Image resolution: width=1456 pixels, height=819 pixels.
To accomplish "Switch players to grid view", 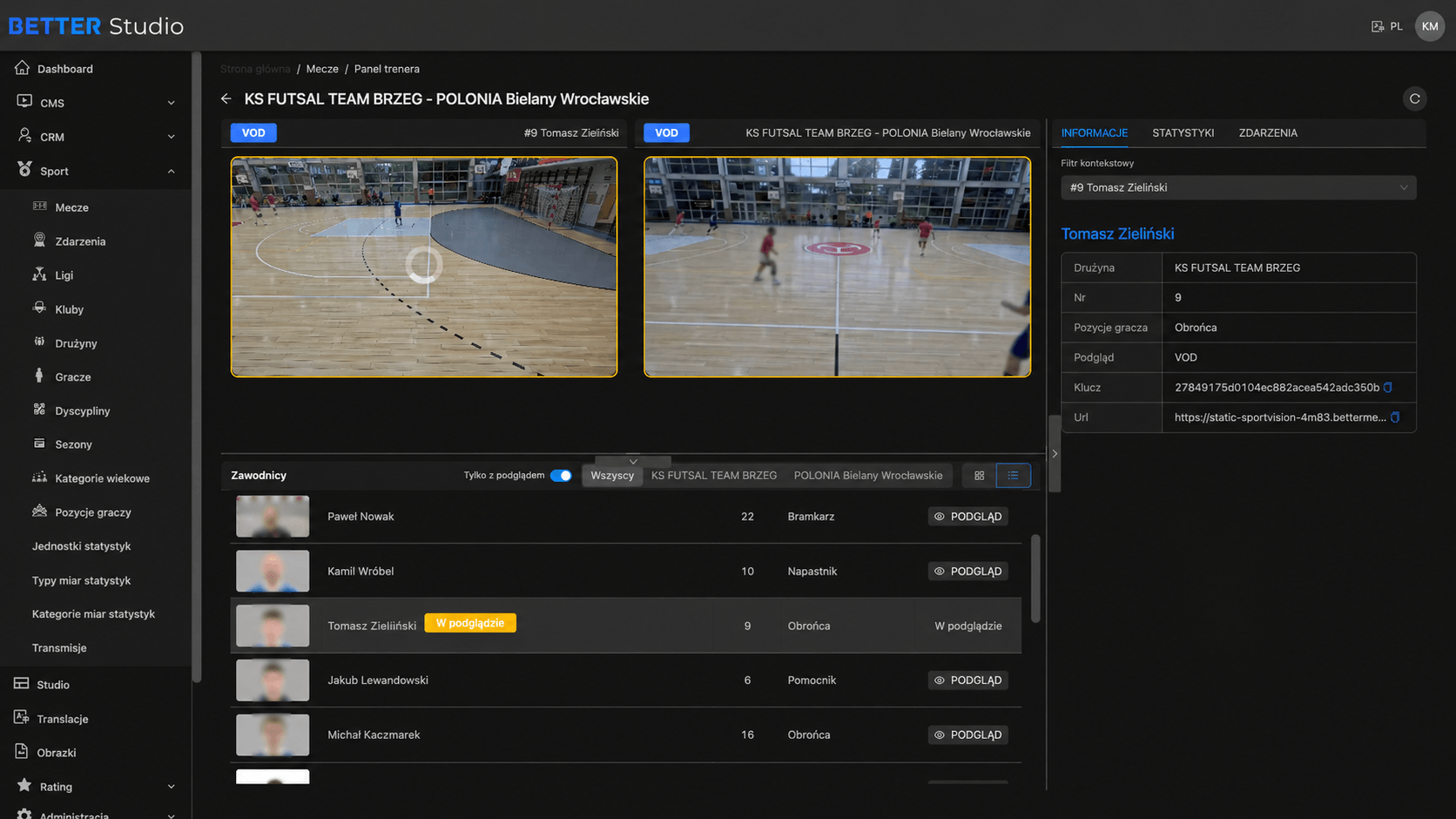I will (980, 476).
